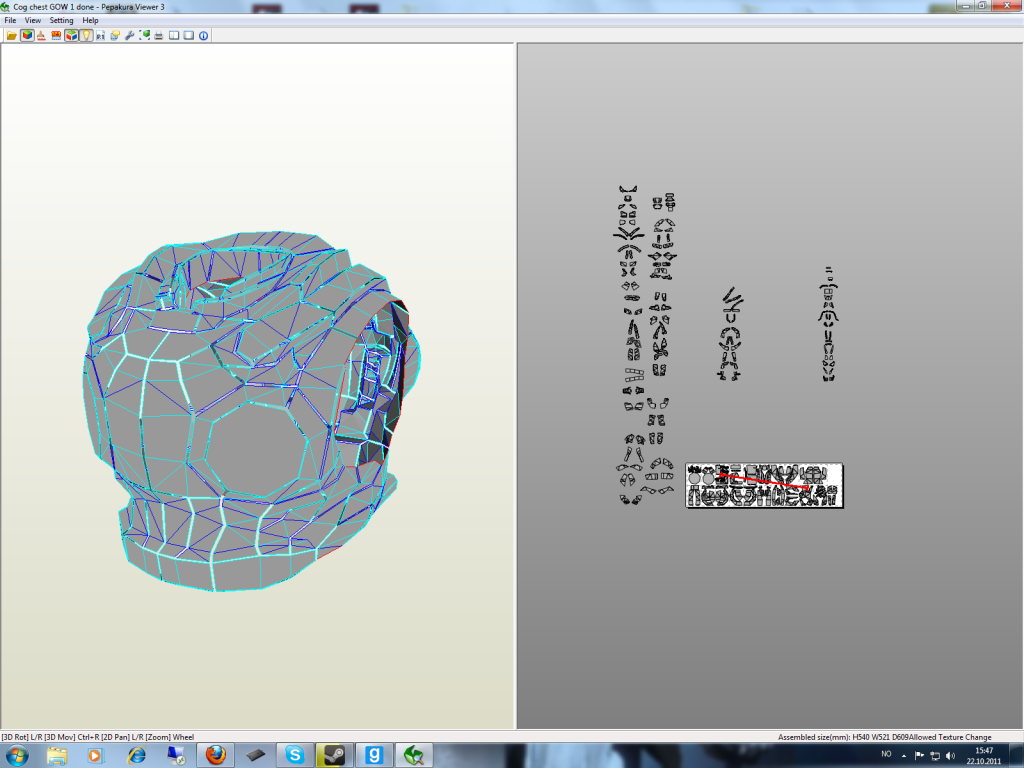Open Windows Explorer from the taskbar
1024x768 pixels.
point(57,756)
